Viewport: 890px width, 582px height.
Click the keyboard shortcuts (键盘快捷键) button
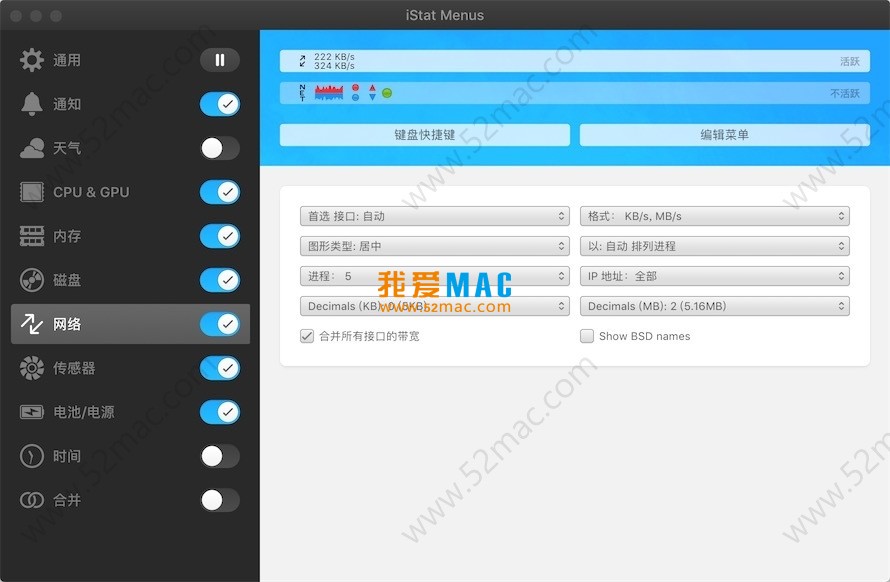pos(425,135)
